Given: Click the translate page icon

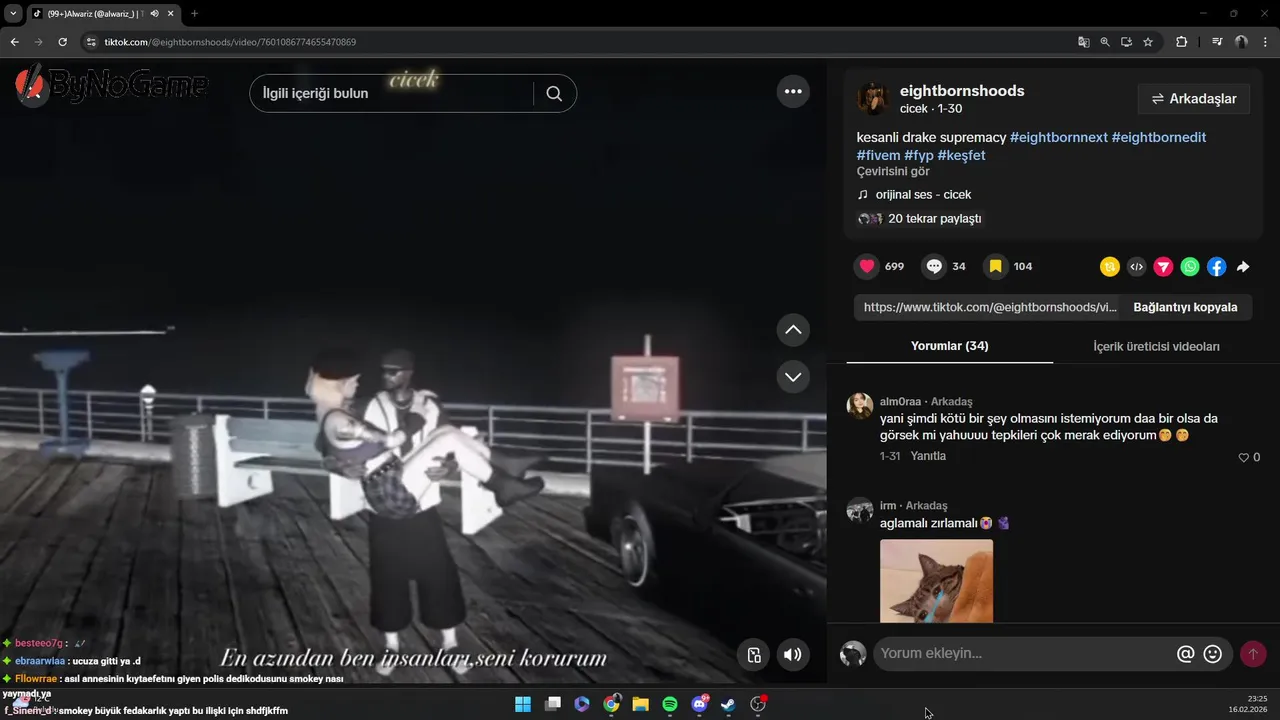Looking at the screenshot, I should (x=1083, y=42).
